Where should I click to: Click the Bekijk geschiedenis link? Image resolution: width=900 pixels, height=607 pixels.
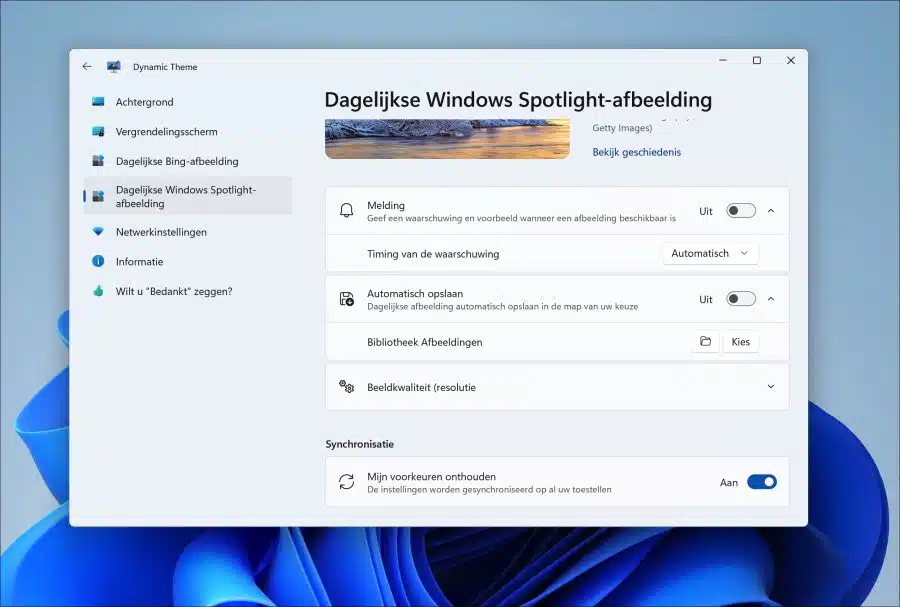pos(637,152)
